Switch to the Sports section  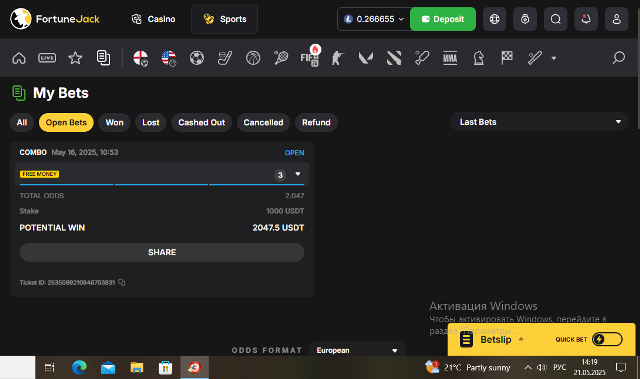tap(224, 19)
